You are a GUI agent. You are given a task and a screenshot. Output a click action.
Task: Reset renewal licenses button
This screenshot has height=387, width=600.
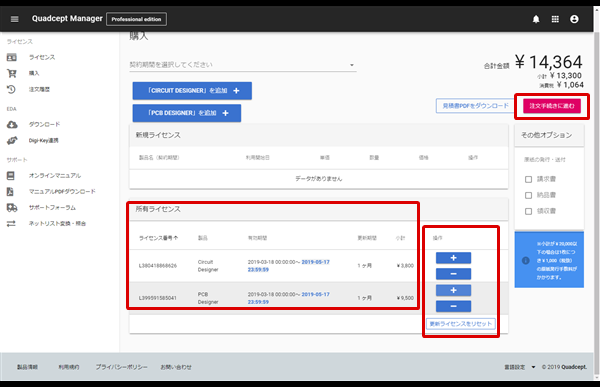pos(461,324)
